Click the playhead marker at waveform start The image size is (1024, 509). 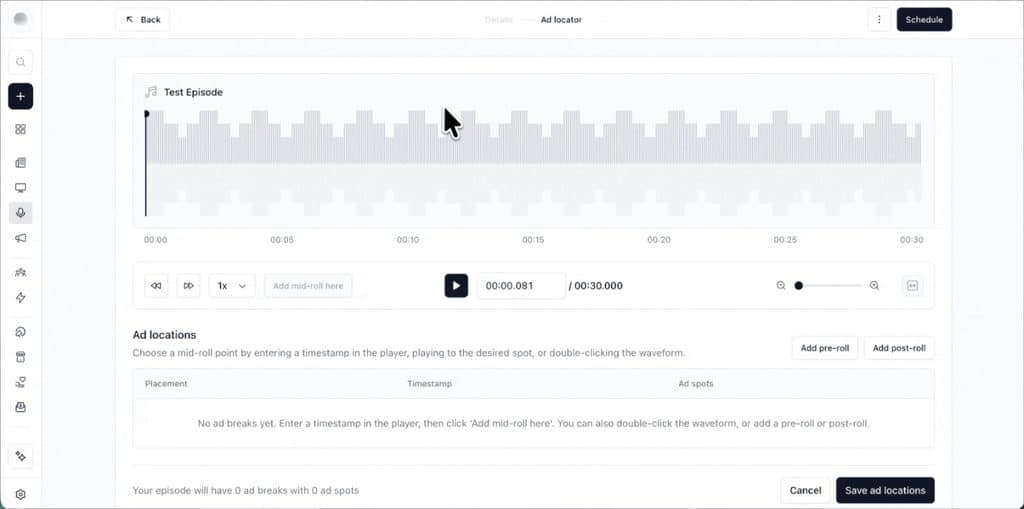pyautogui.click(x=146, y=114)
